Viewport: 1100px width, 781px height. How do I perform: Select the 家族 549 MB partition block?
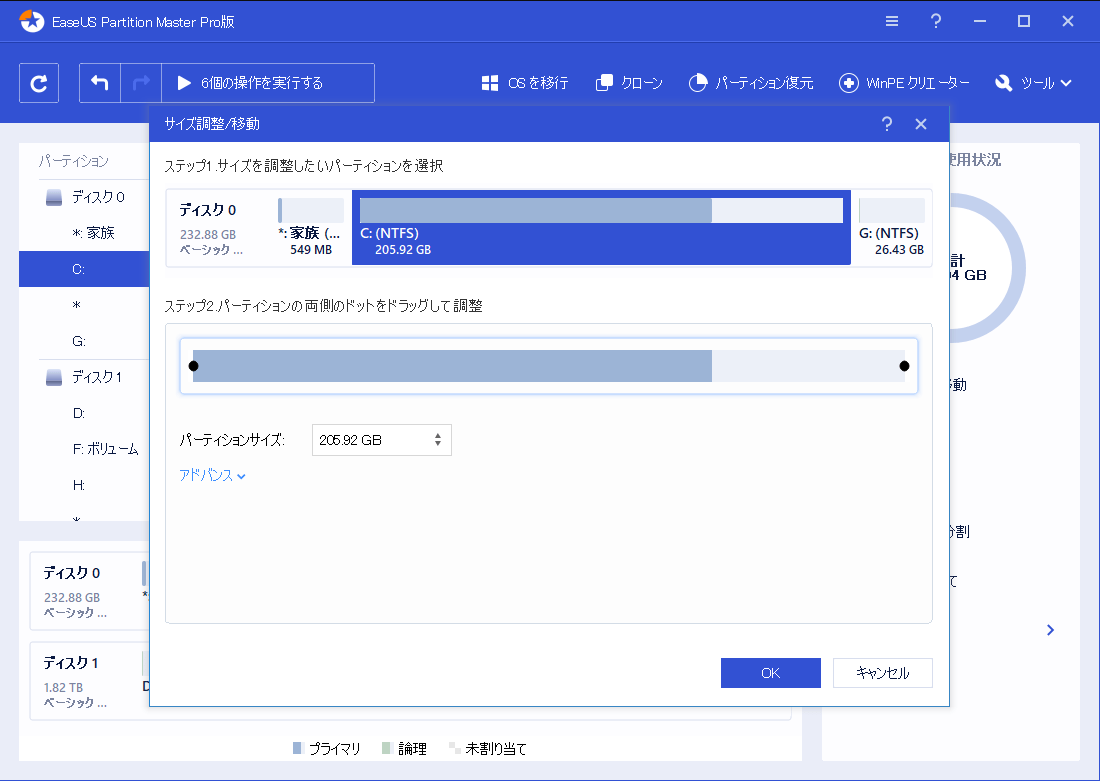311,227
